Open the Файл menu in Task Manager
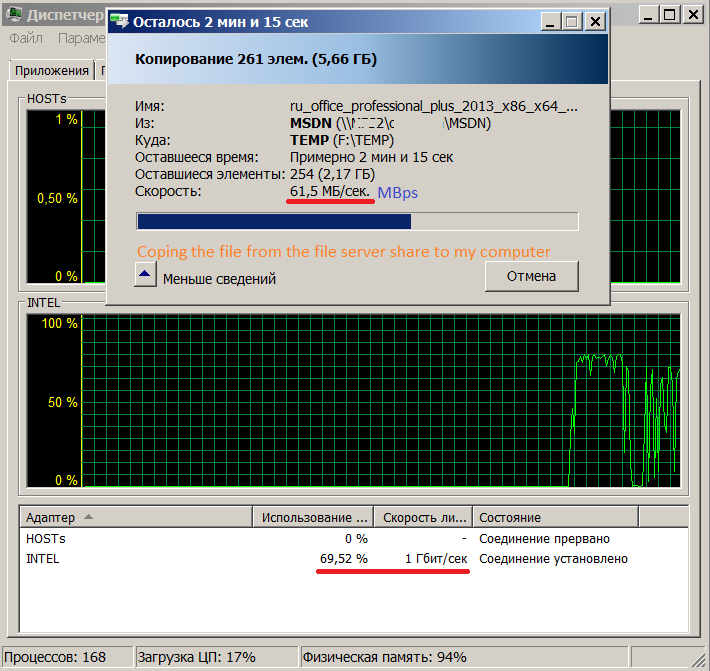The height and width of the screenshot is (671, 710). pyautogui.click(x=26, y=38)
